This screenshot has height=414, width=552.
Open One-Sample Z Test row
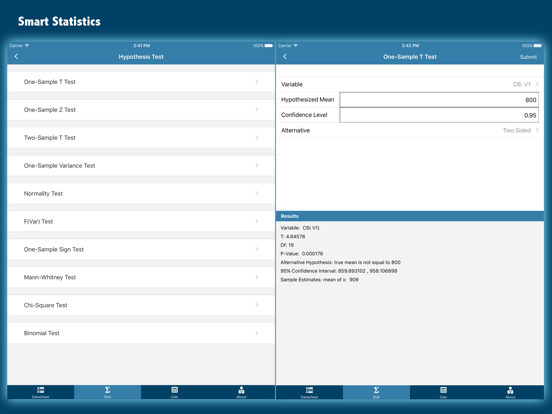tap(141, 110)
